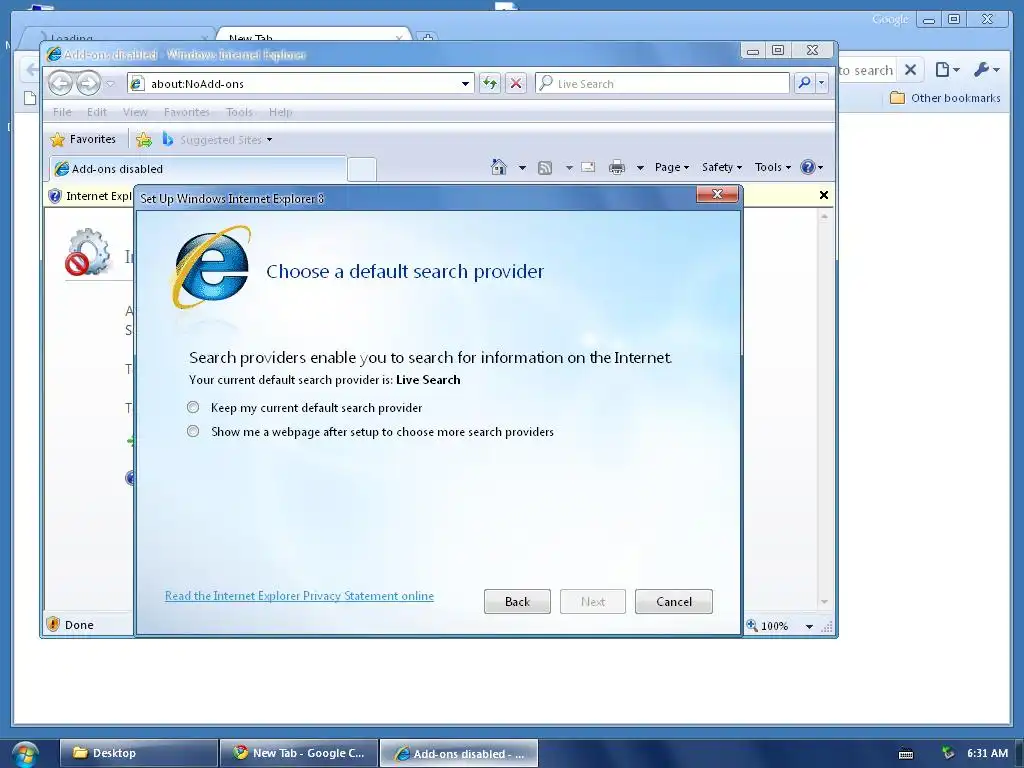
Task: Open the Internet Explorer Privacy Statement link
Action: (299, 596)
